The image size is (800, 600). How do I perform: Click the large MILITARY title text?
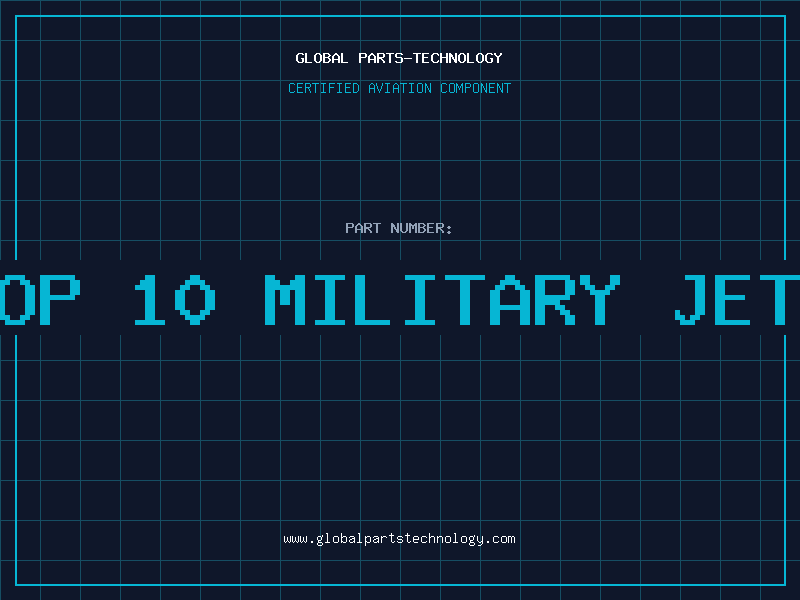coord(442,300)
